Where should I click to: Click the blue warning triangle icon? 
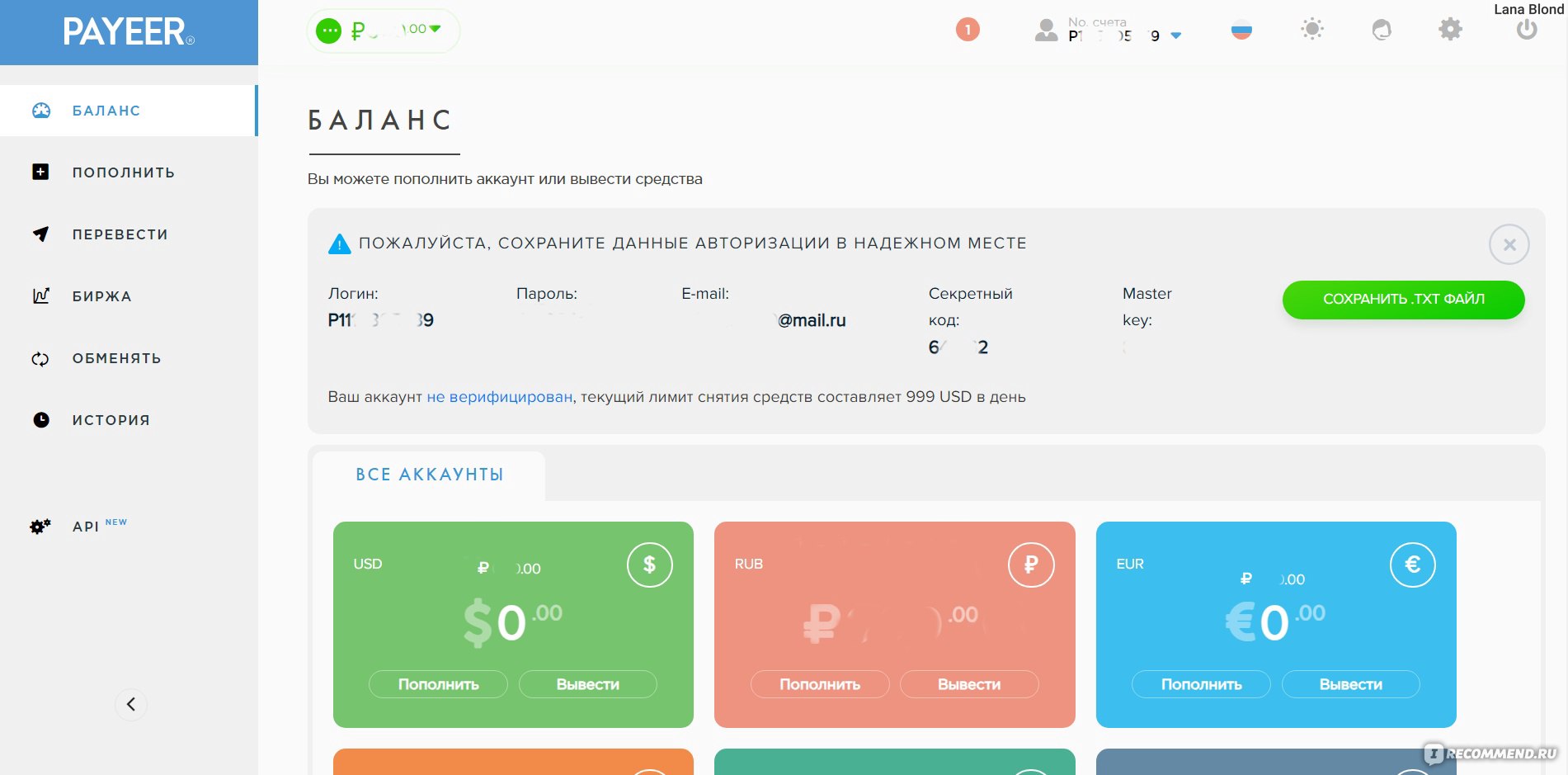coord(339,243)
